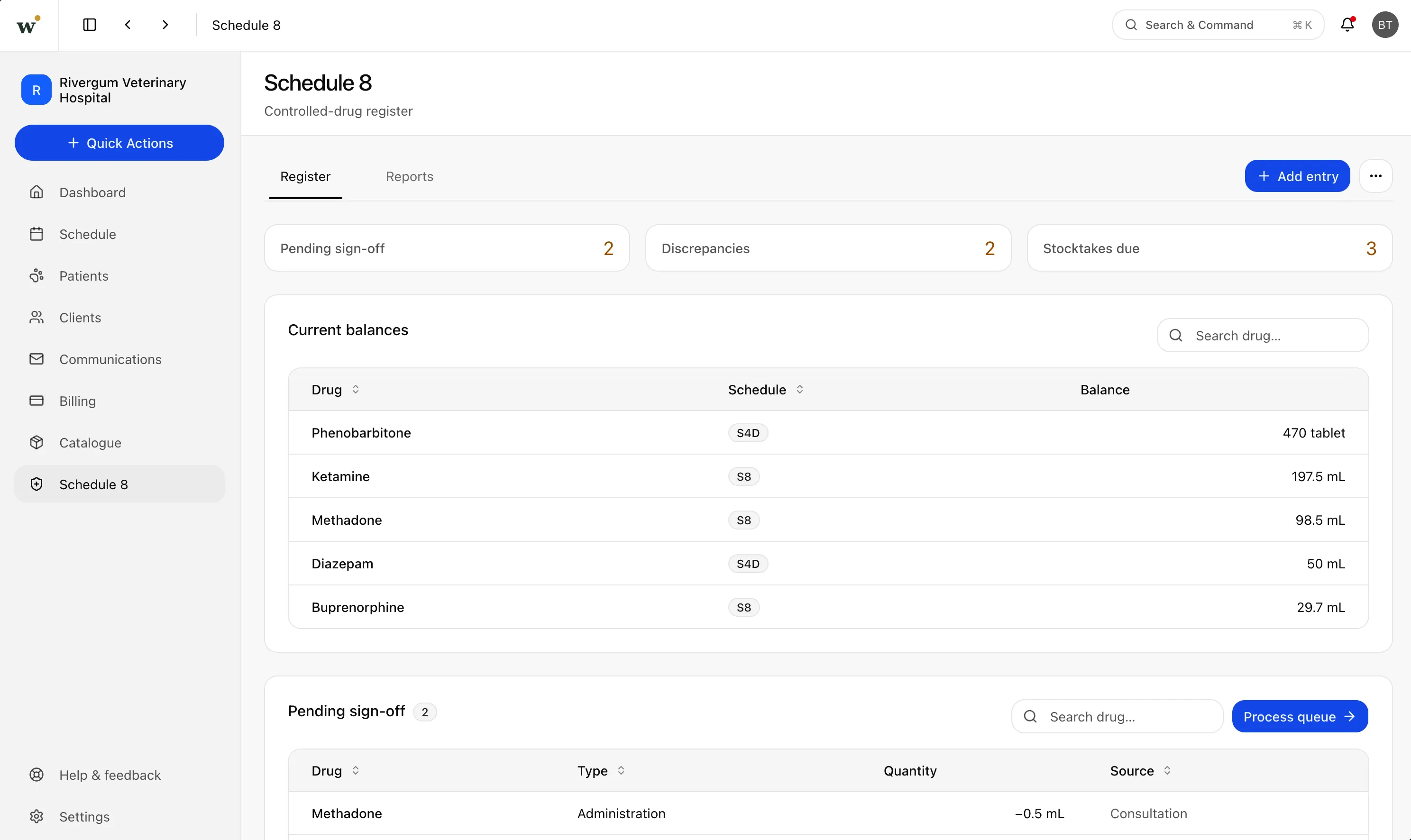This screenshot has height=840, width=1411.
Task: Click the W app logo
Action: click(28, 25)
